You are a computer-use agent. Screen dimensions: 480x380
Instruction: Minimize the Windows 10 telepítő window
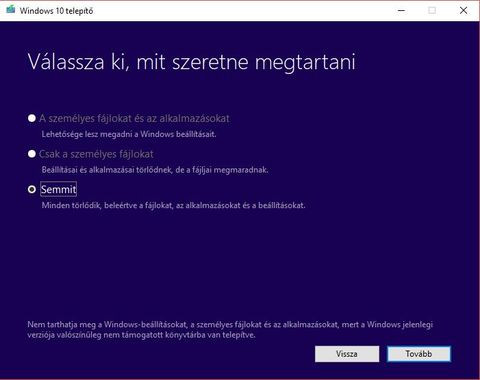click(x=401, y=10)
